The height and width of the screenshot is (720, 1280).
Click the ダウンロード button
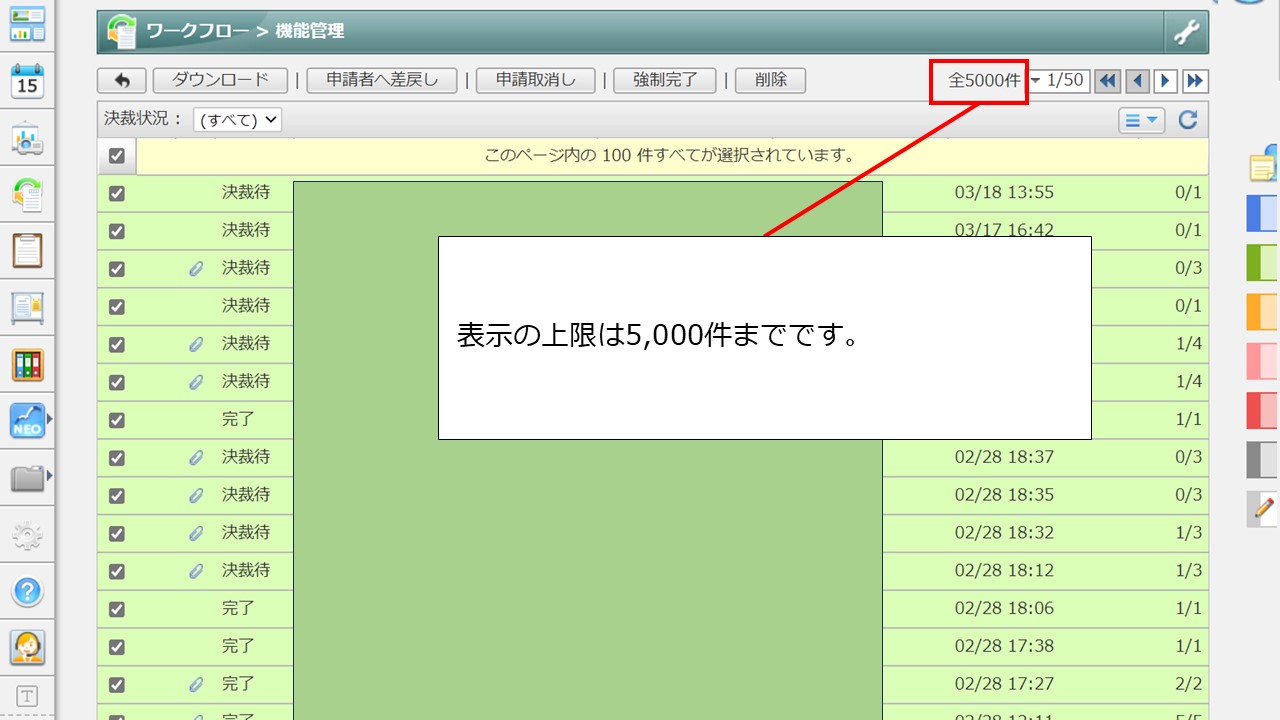point(220,81)
